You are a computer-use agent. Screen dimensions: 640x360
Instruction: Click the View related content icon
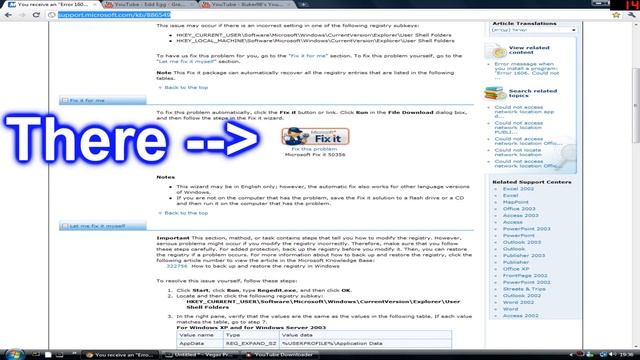click(x=496, y=51)
